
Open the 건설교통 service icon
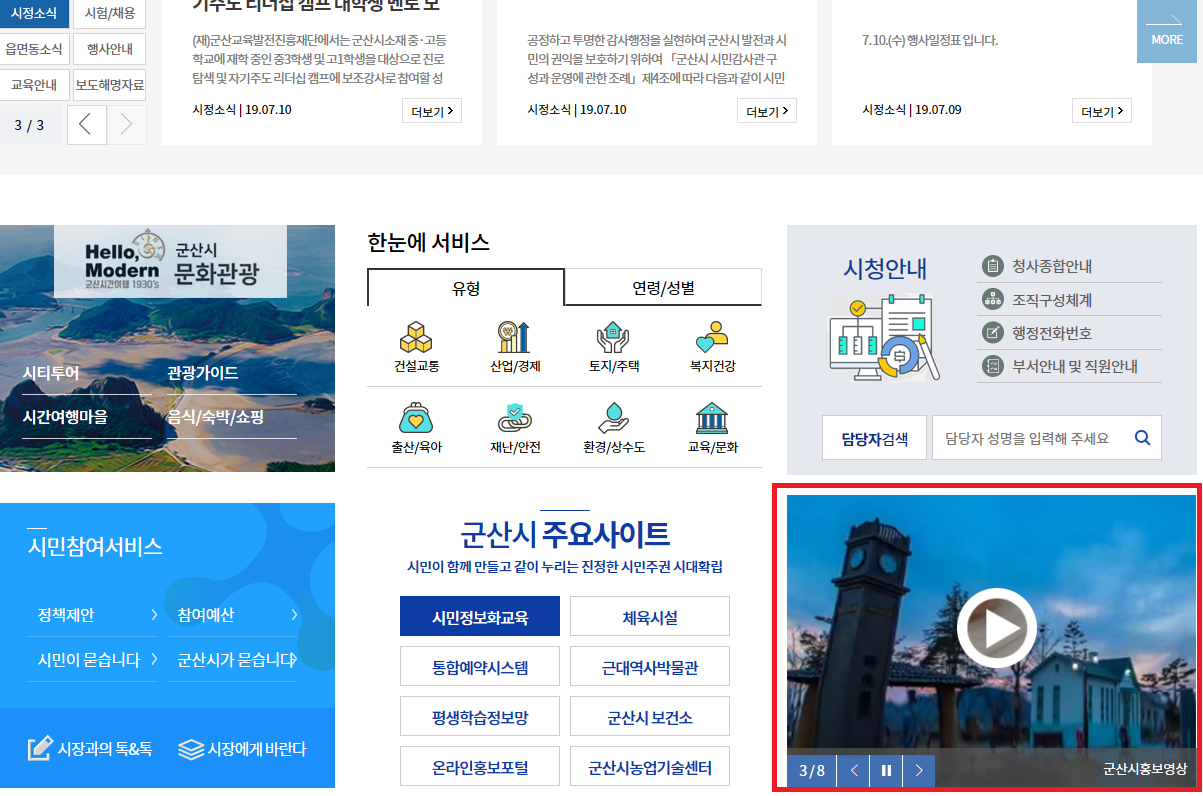416,337
